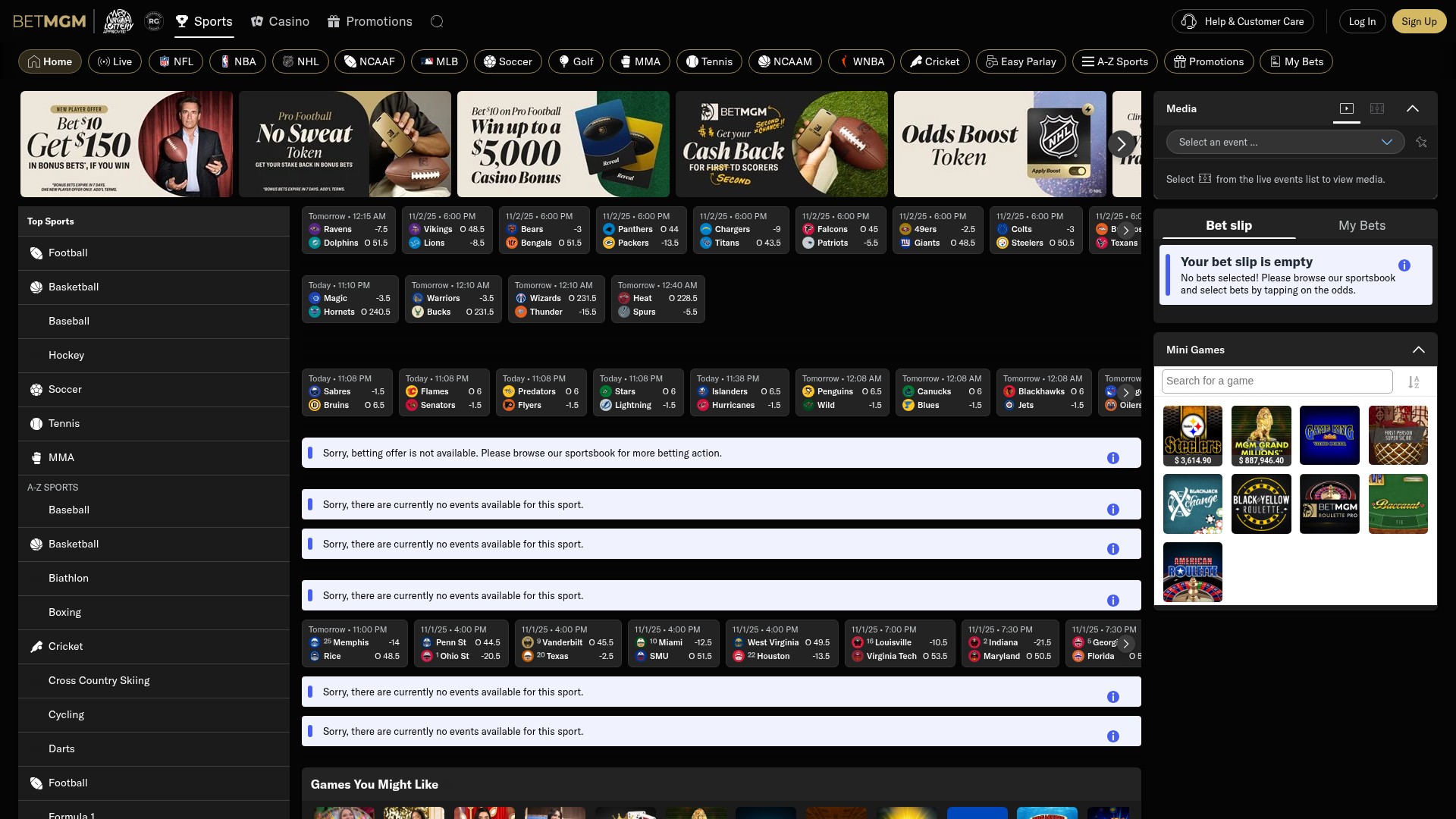Collapse the Mini Games panel
Viewport: 1456px width, 819px height.
(x=1419, y=350)
